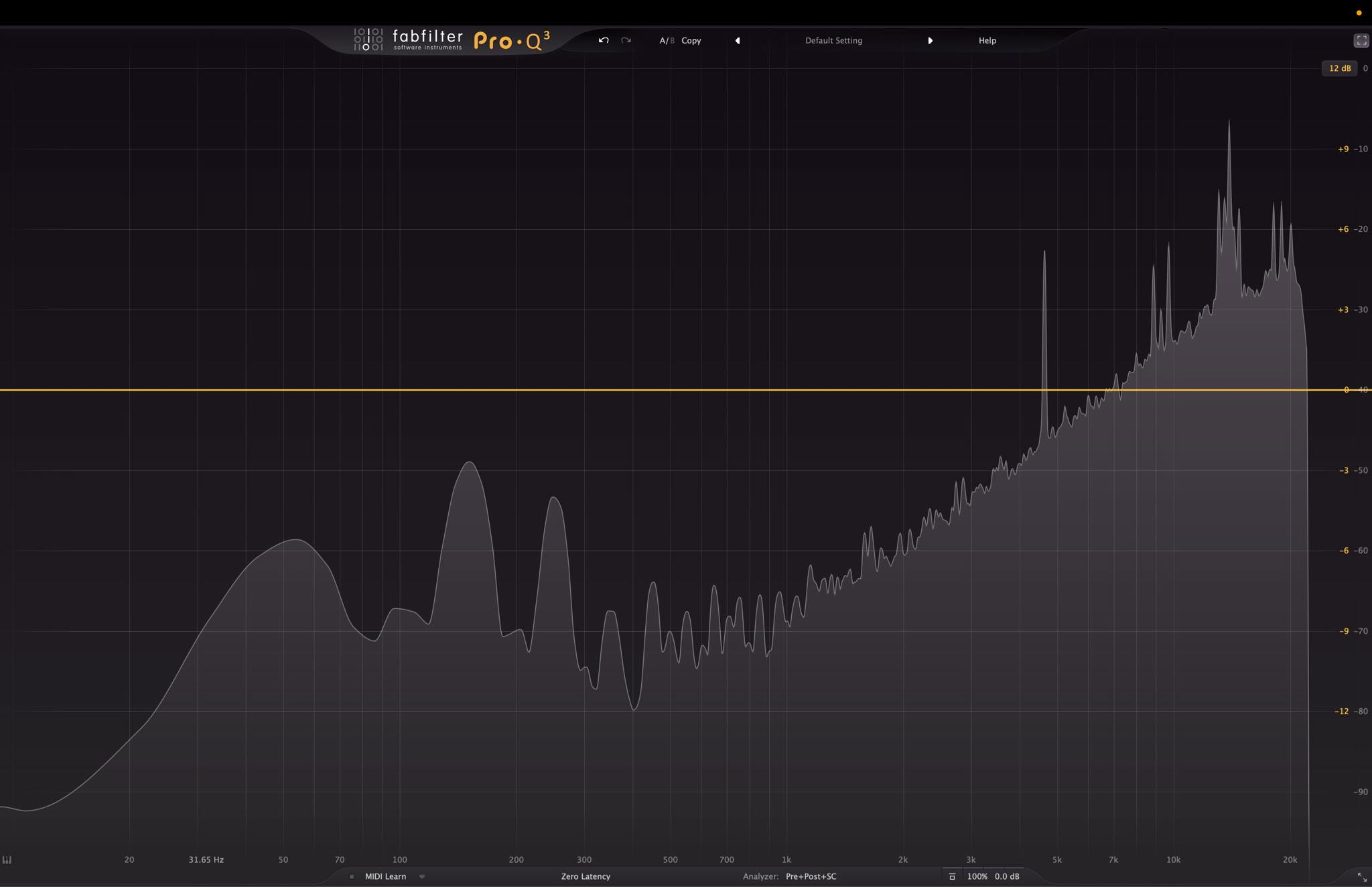Toggle A/B state comparison
The image size is (1372, 887).
[x=667, y=40]
